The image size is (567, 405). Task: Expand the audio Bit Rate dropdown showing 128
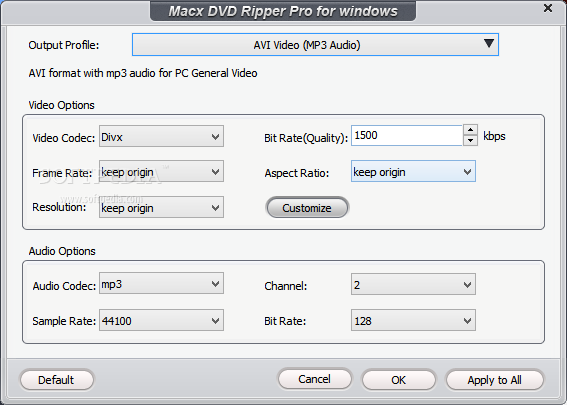point(413,320)
